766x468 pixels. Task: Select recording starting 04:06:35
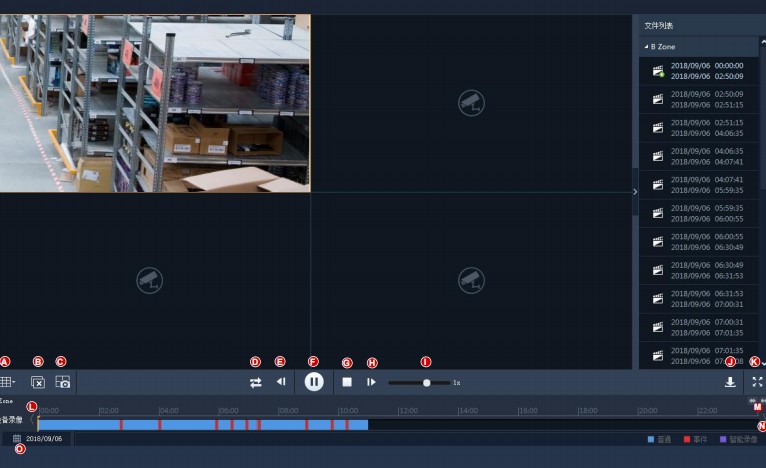click(x=700, y=156)
